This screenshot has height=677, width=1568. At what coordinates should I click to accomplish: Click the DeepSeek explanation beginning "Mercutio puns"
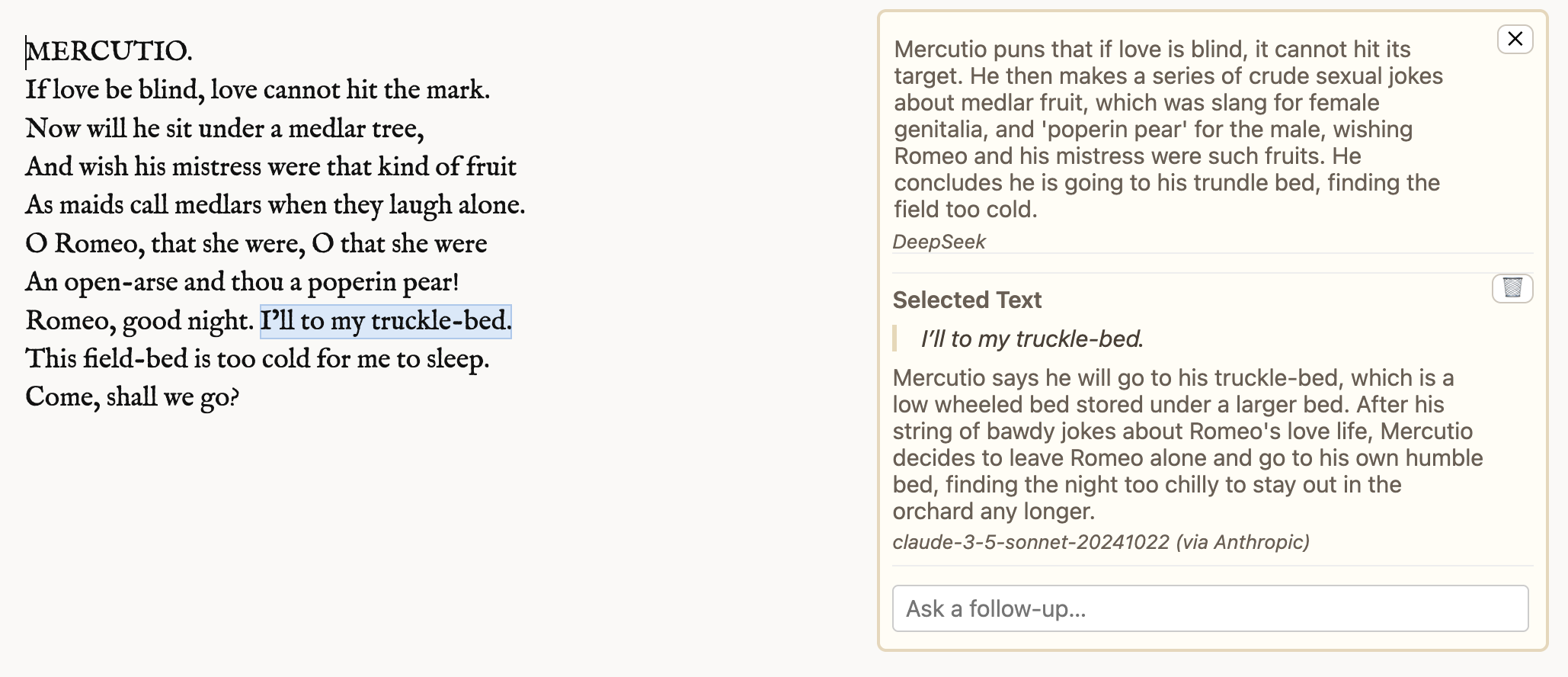(x=1168, y=129)
